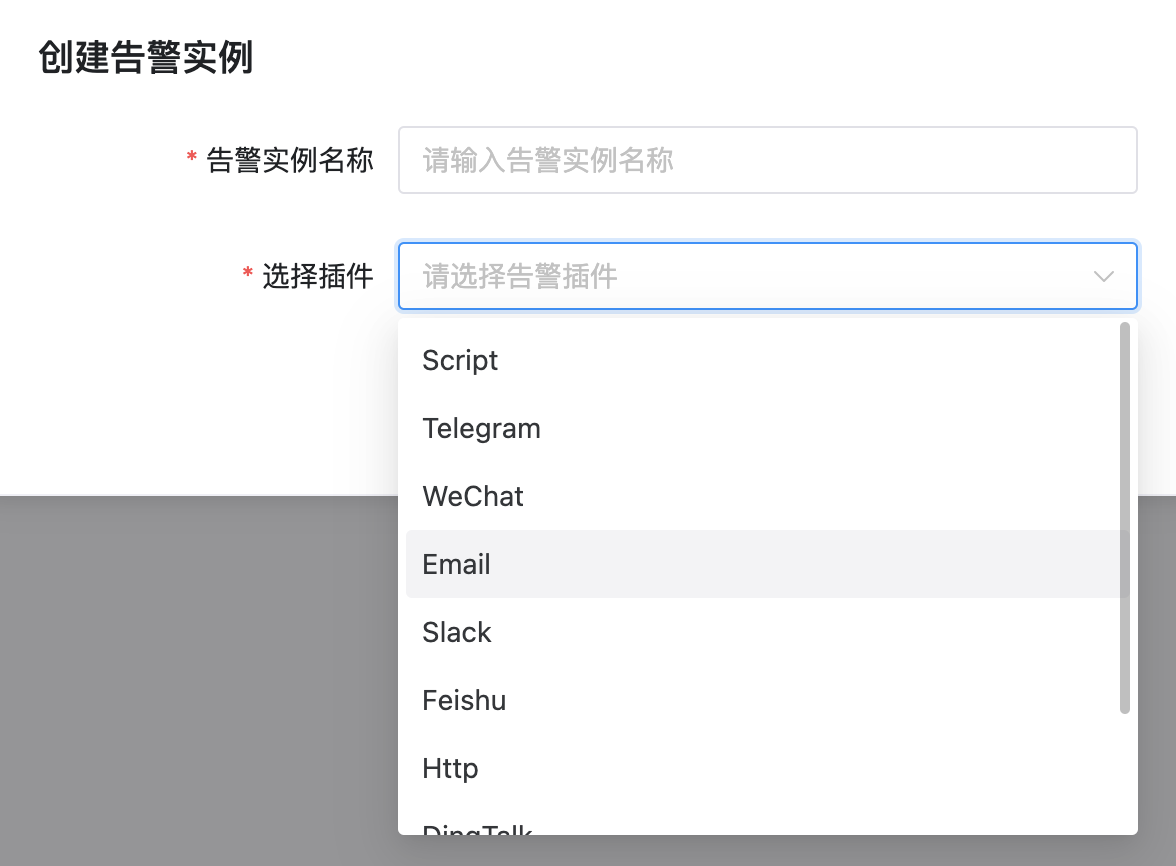This screenshot has height=866, width=1176.
Task: Click the 告警实例名称 input field
Action: coord(767,160)
